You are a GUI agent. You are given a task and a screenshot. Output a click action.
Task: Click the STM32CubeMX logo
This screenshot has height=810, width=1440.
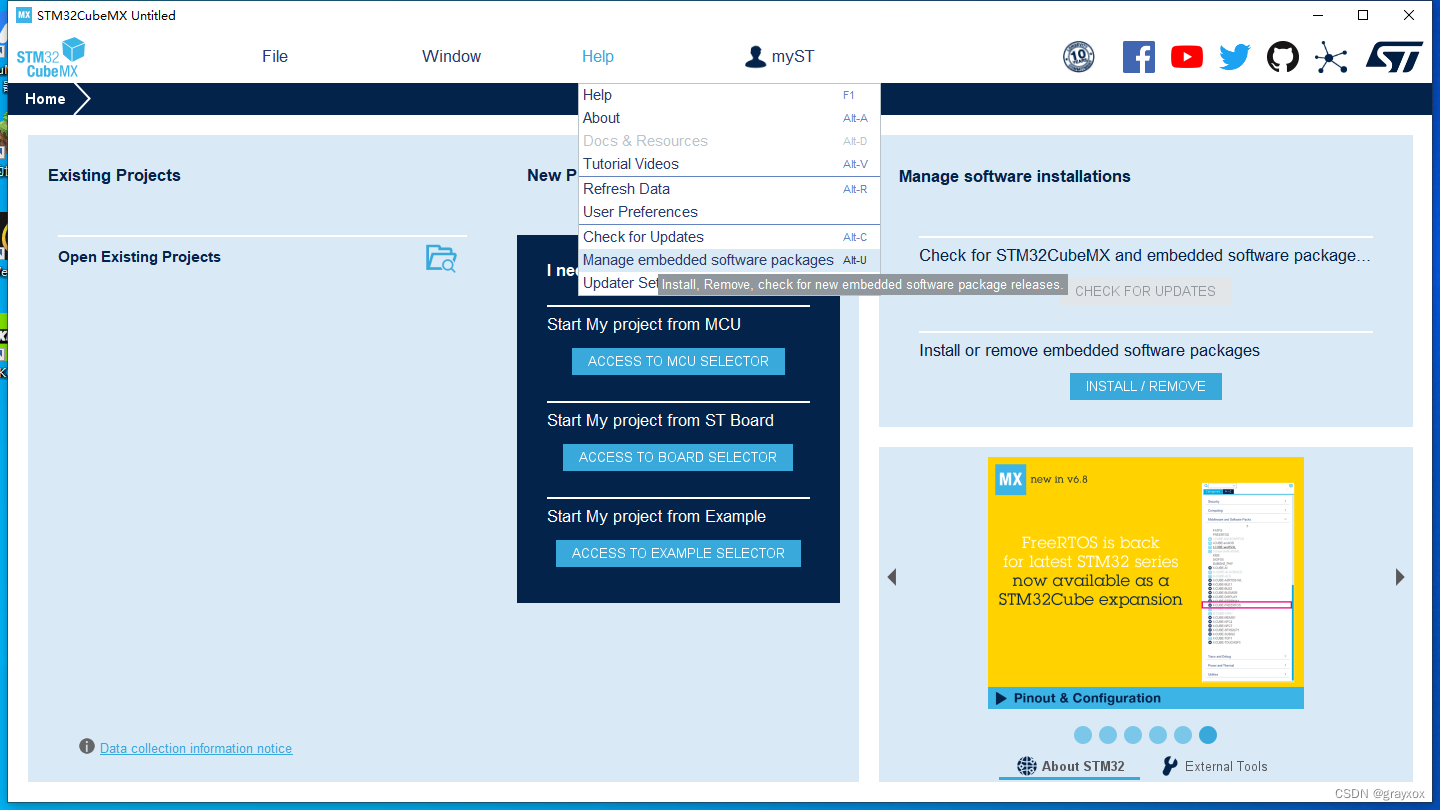pos(50,57)
